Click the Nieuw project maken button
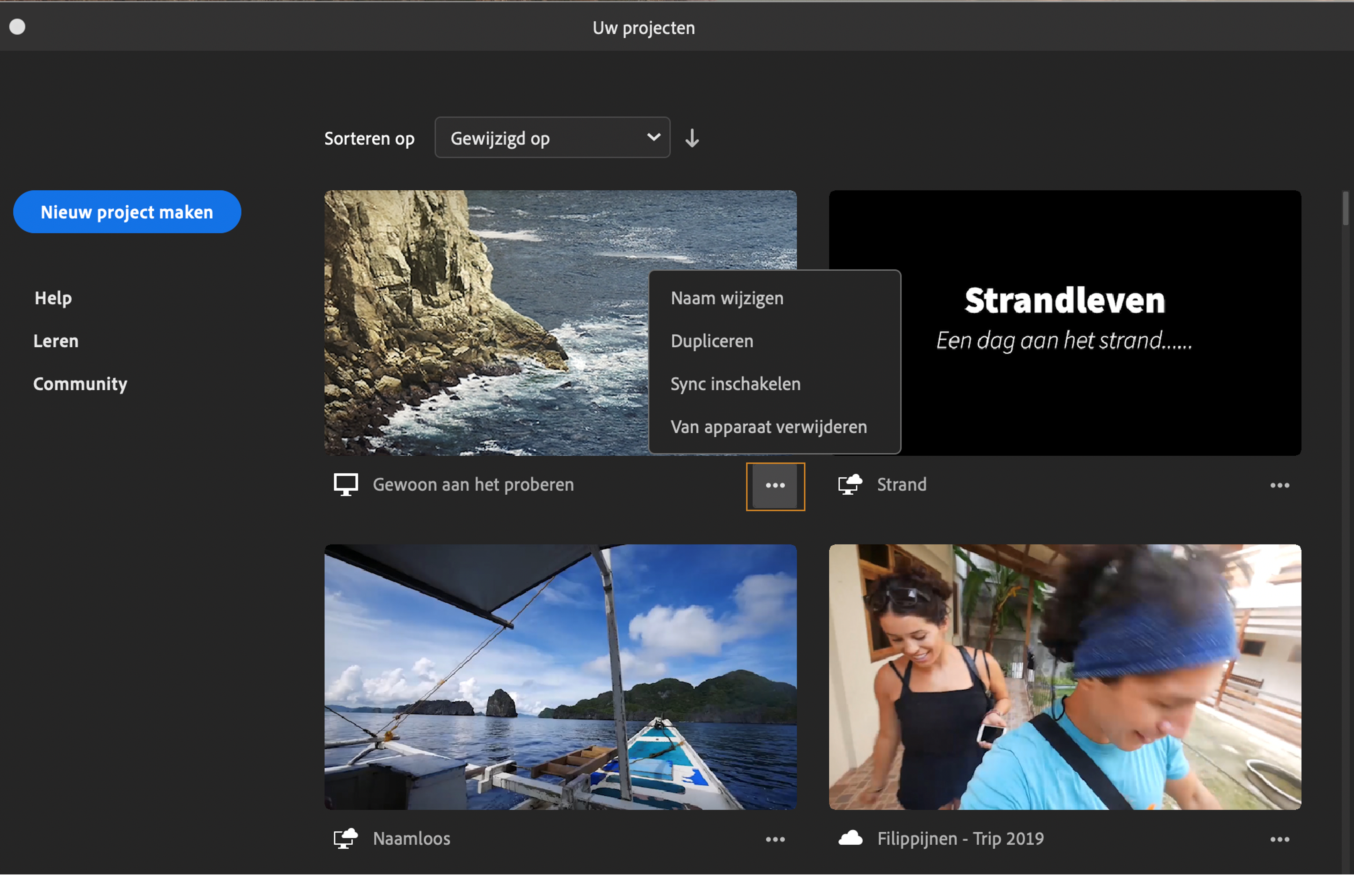Screen dimensions: 1354x896 pos(127,212)
